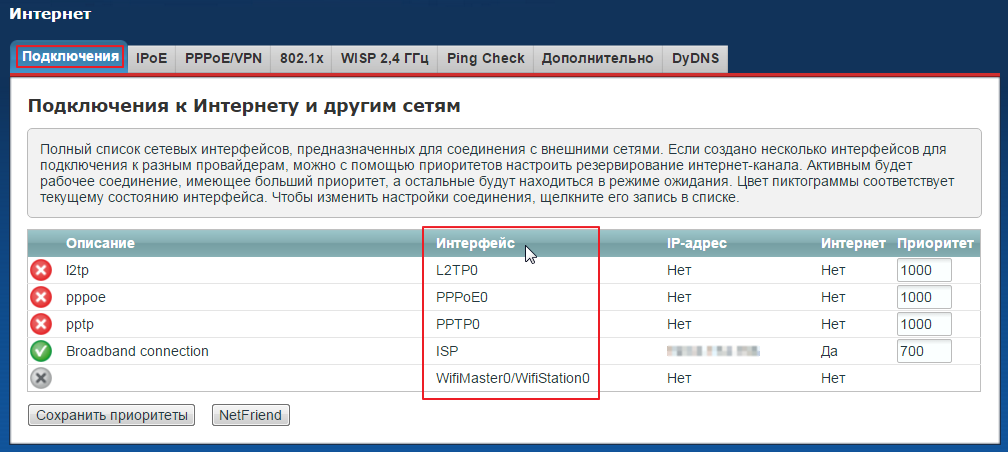
Task: Edit the priority field for l2tp
Action: tap(923, 270)
